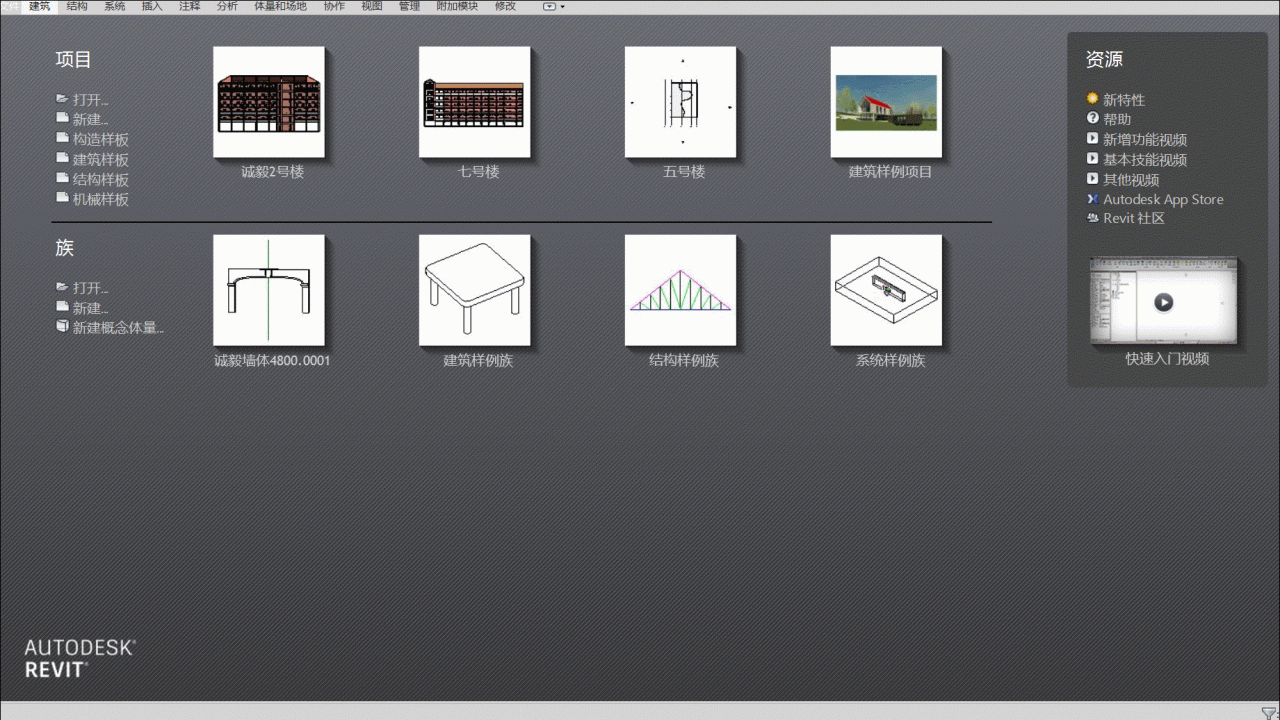Click the question mark icon beside 帮助
The image size is (1280, 720).
tap(1093, 118)
